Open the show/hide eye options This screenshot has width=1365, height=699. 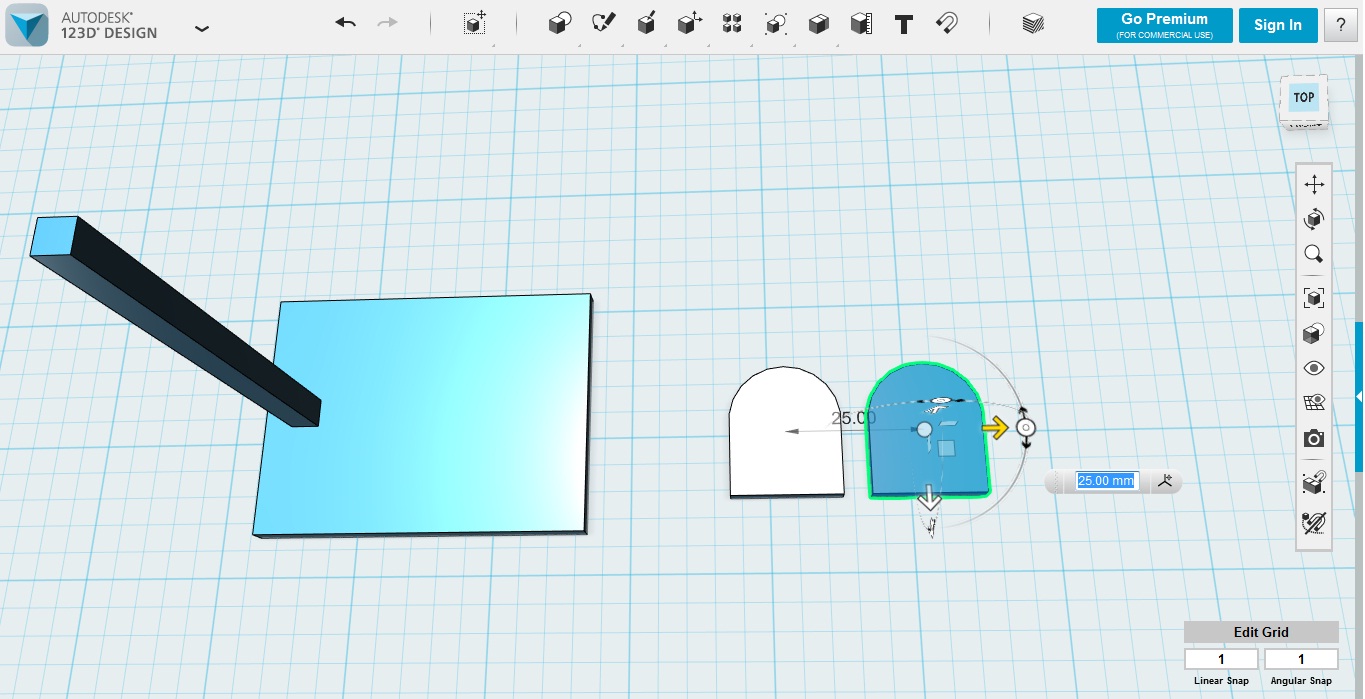coord(1314,368)
